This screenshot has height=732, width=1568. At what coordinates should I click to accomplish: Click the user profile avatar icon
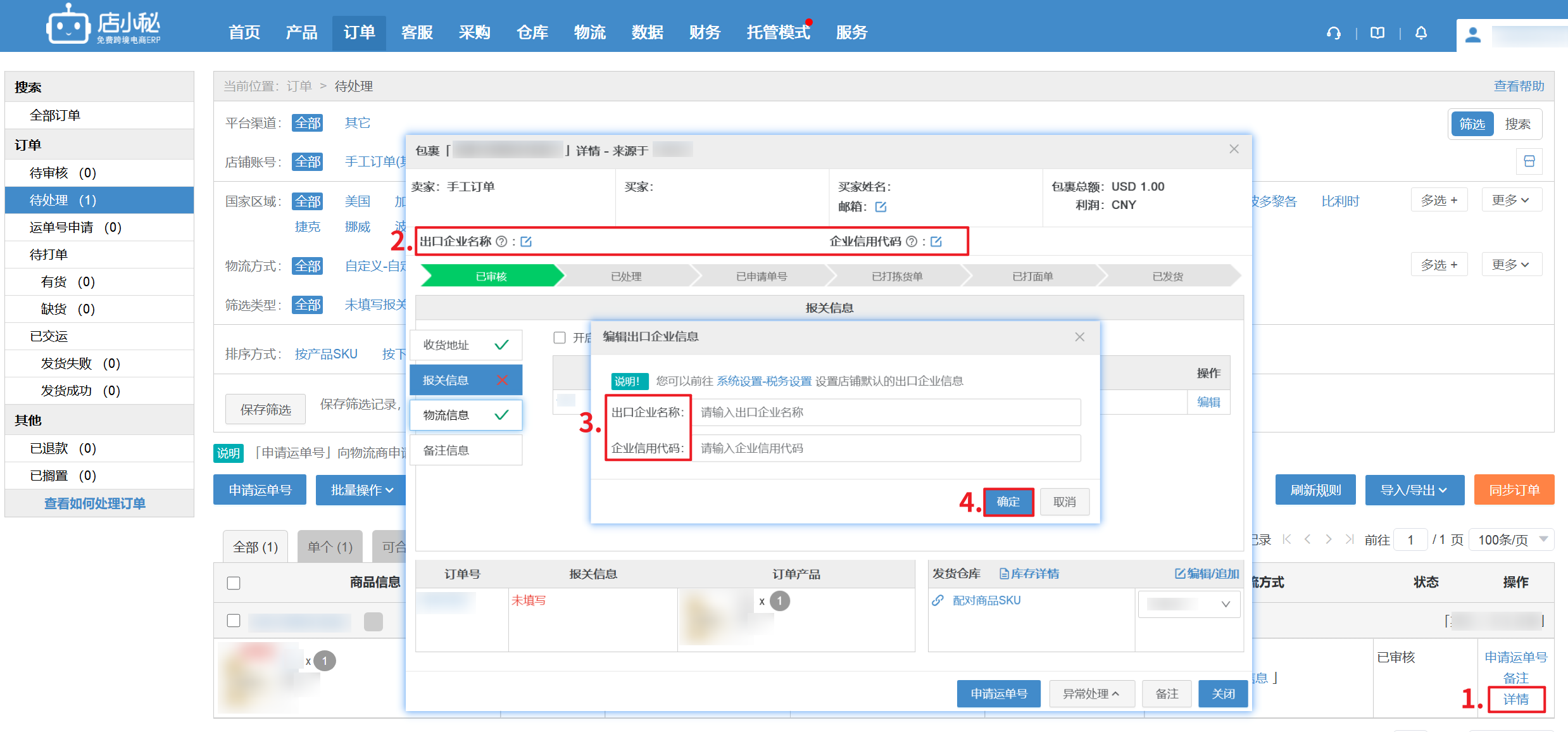pyautogui.click(x=1472, y=35)
